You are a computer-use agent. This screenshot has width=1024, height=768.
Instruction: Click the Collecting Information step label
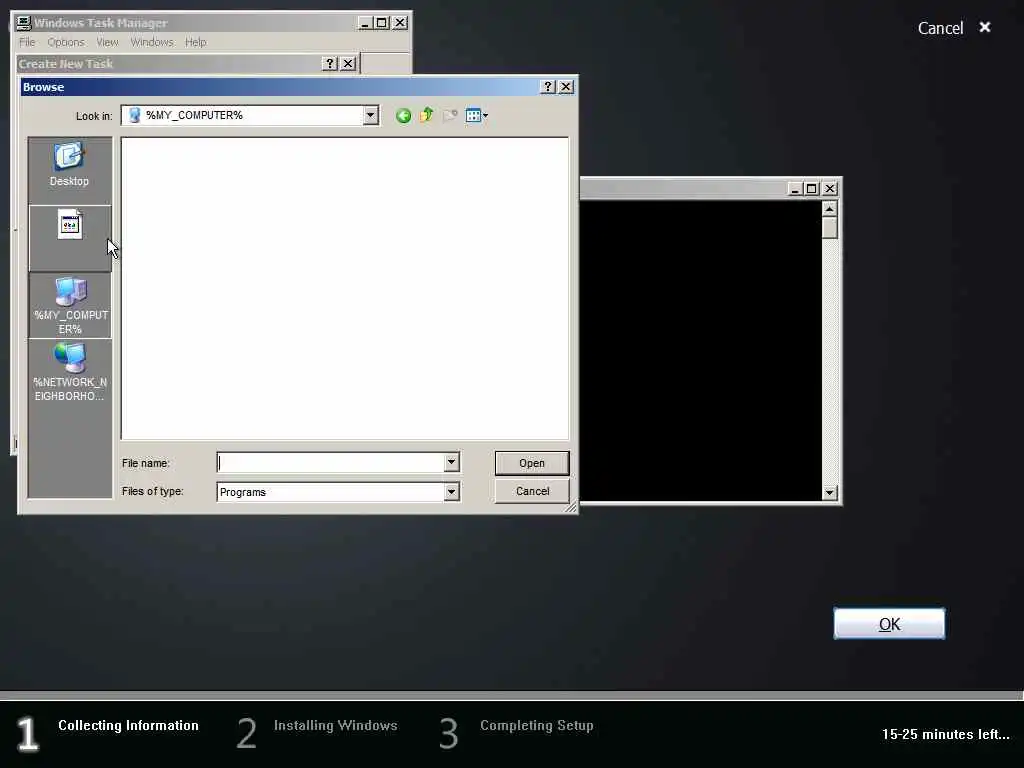(x=128, y=726)
